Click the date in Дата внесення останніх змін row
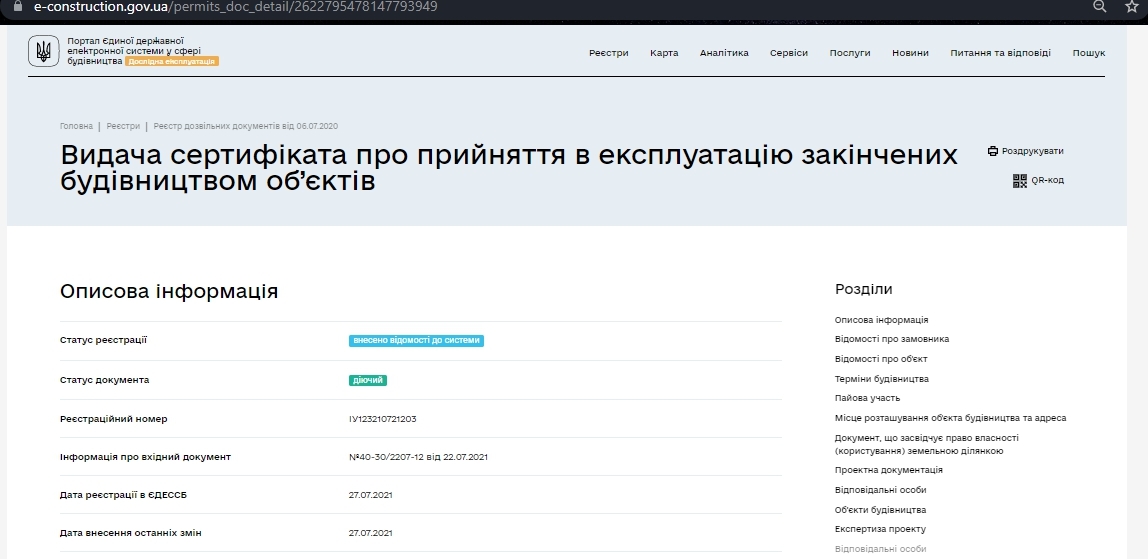The height and width of the screenshot is (559, 1148). pos(371,533)
